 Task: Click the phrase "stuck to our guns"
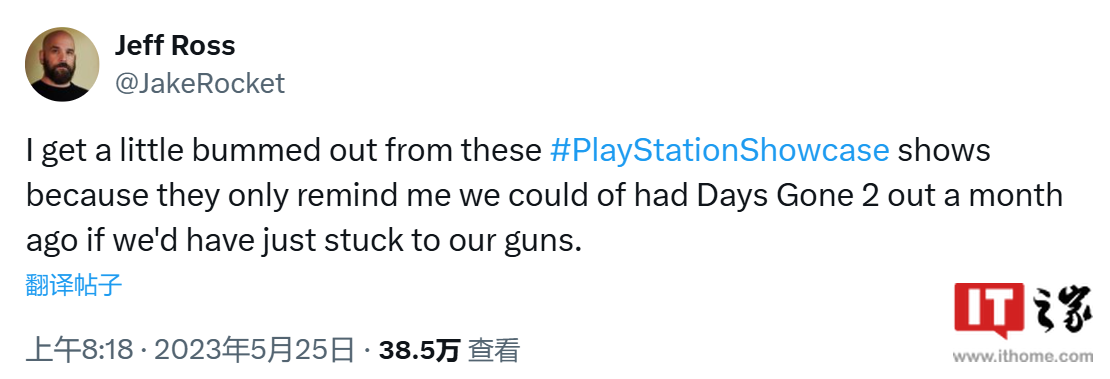click(x=453, y=241)
